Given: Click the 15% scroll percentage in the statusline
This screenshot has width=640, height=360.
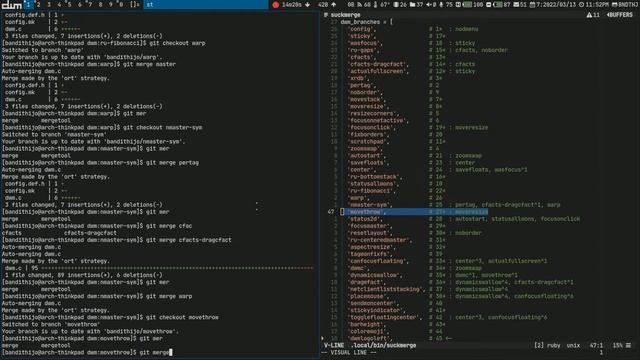Looking at the screenshot, I should (x=618, y=346).
